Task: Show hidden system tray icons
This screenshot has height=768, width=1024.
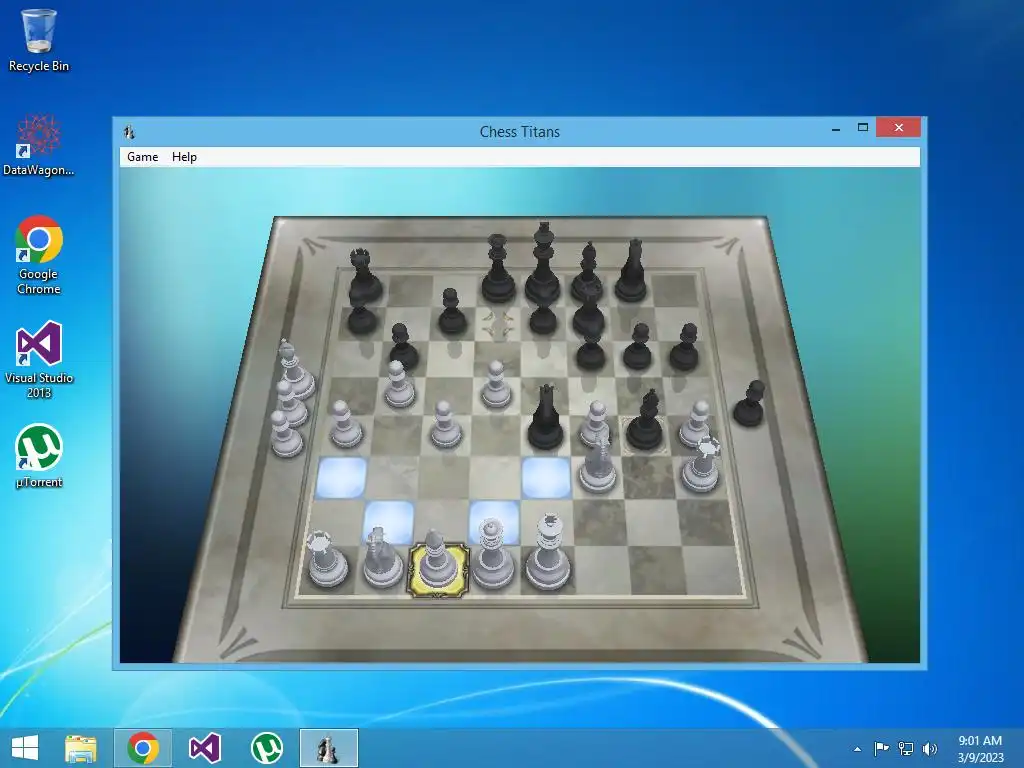Action: tap(857, 749)
